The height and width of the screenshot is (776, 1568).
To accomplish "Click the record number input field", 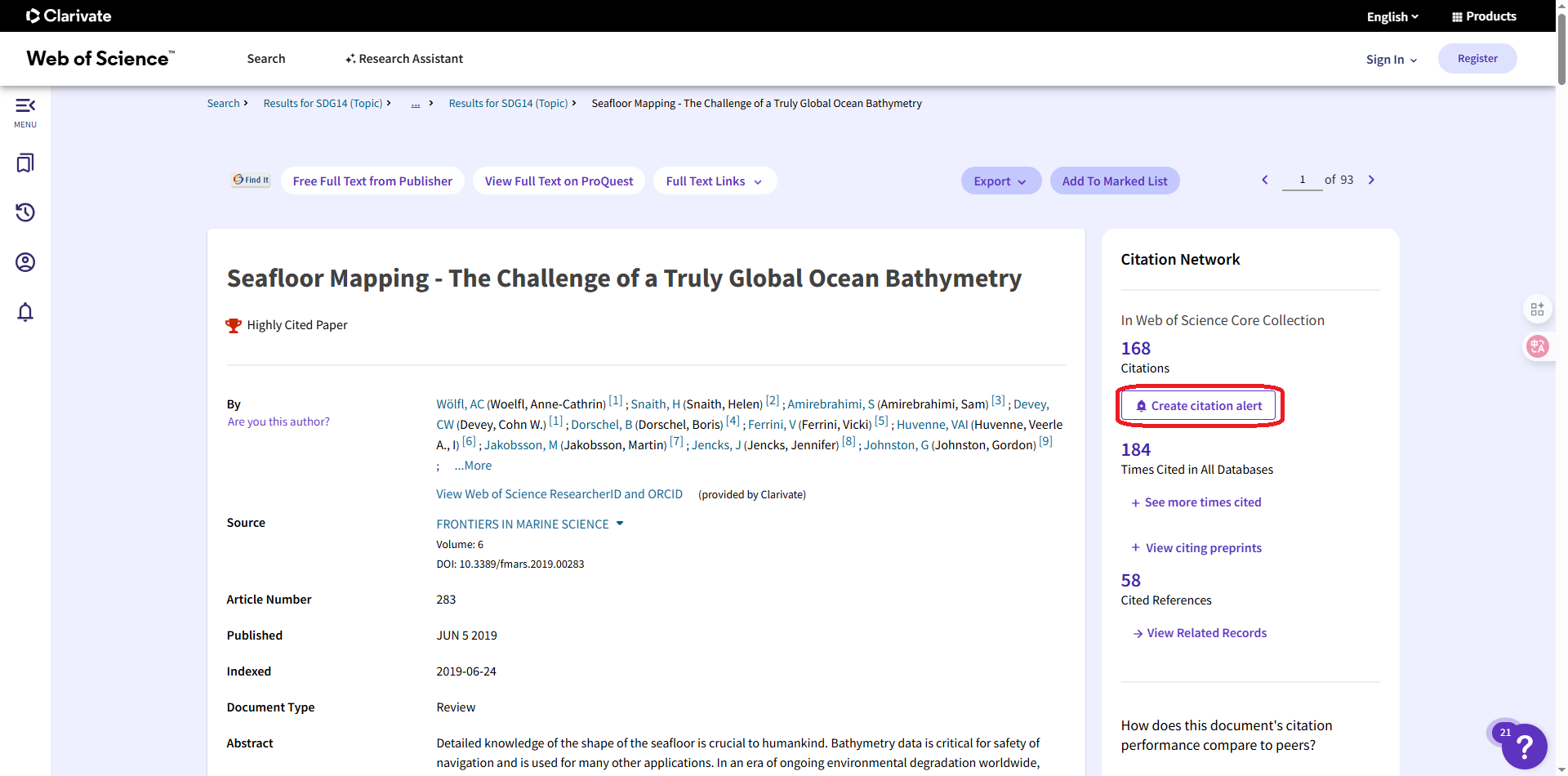I will 1302,180.
